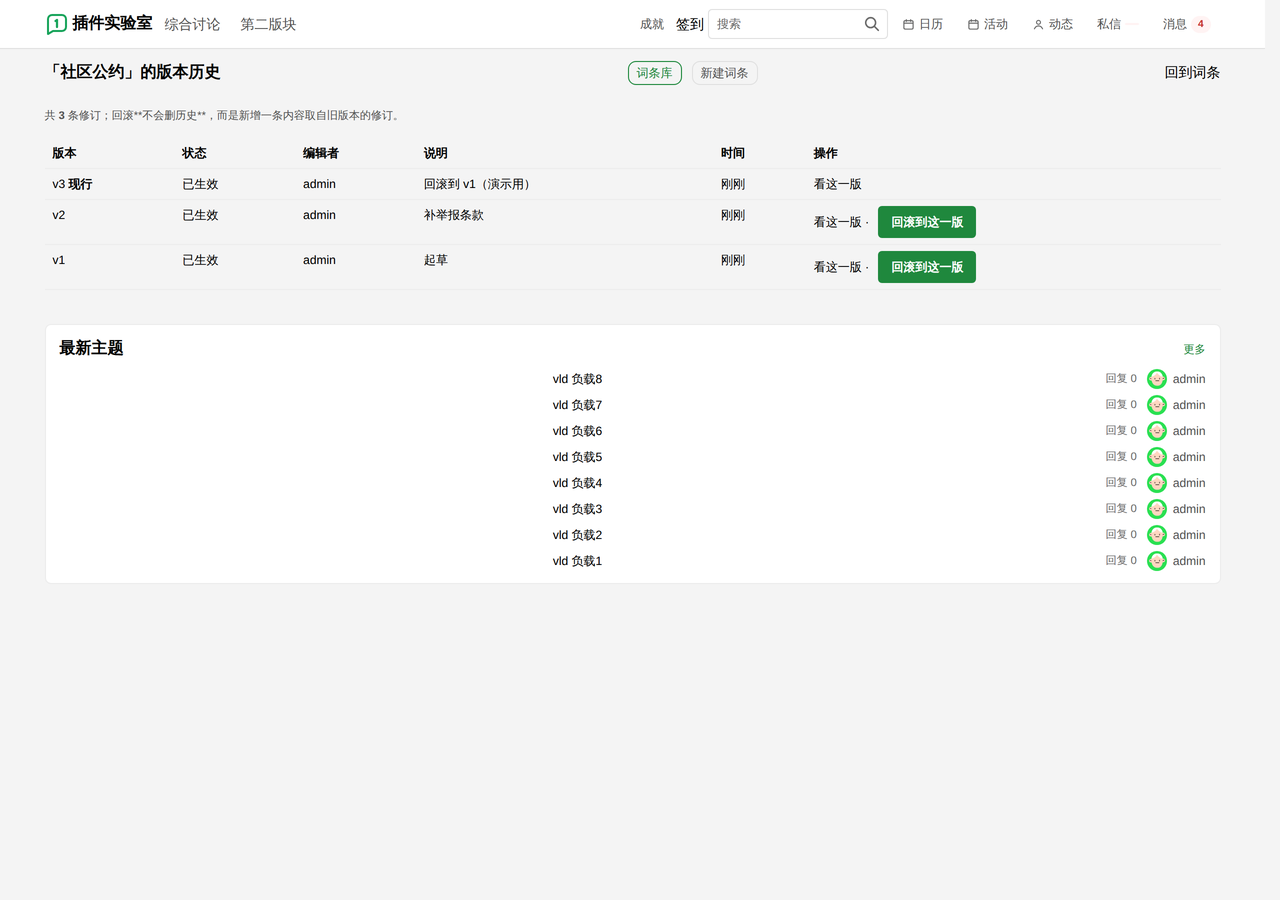
Task: Select the 词条库 tab button
Action: coord(655,73)
